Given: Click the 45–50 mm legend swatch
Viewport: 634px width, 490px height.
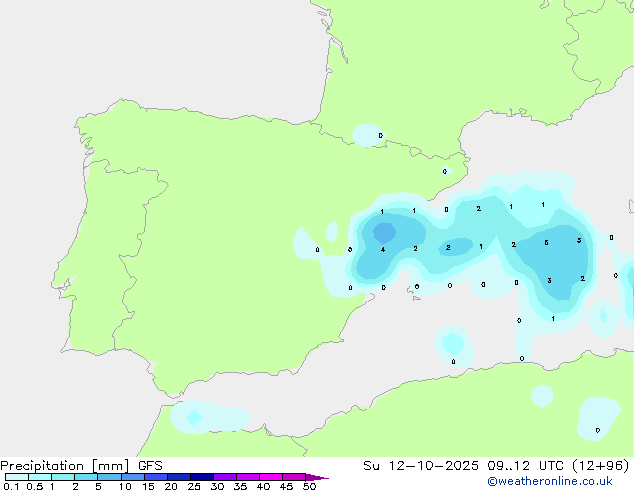Looking at the screenshot, I should 294,477.
